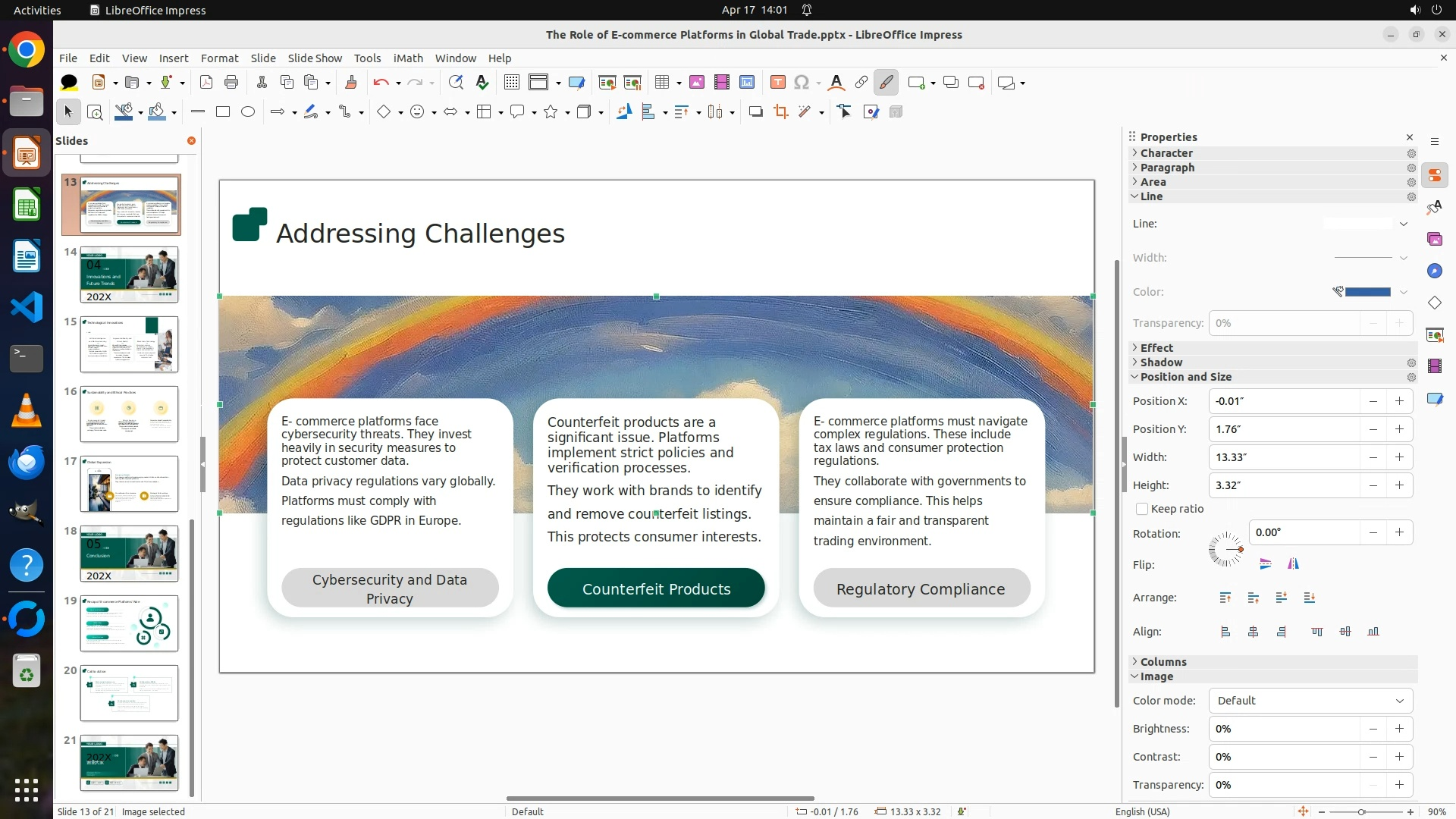This screenshot has height=819, width=1456.
Task: Click the line Color swatch
Action: point(1367,292)
